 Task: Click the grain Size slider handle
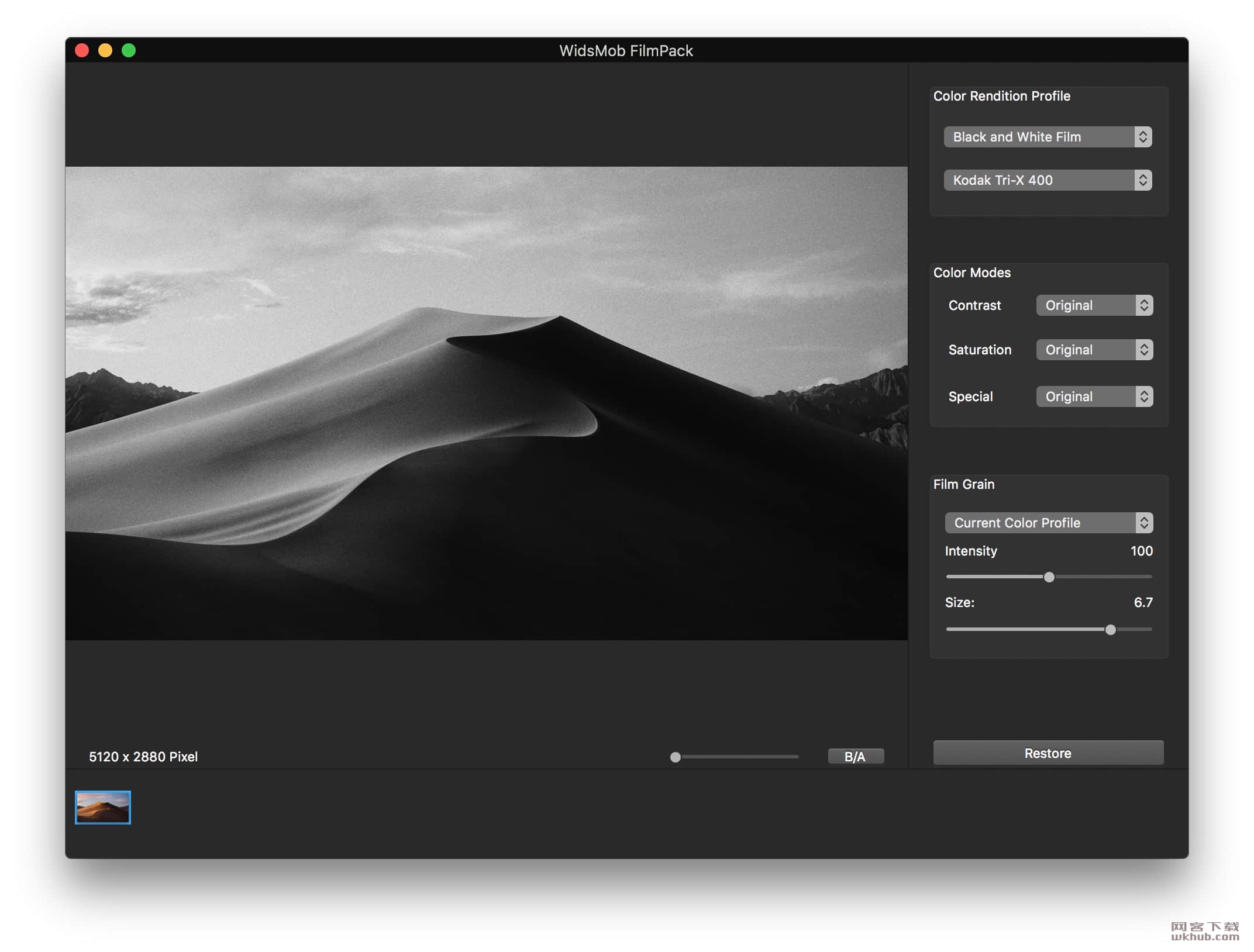[1110, 630]
